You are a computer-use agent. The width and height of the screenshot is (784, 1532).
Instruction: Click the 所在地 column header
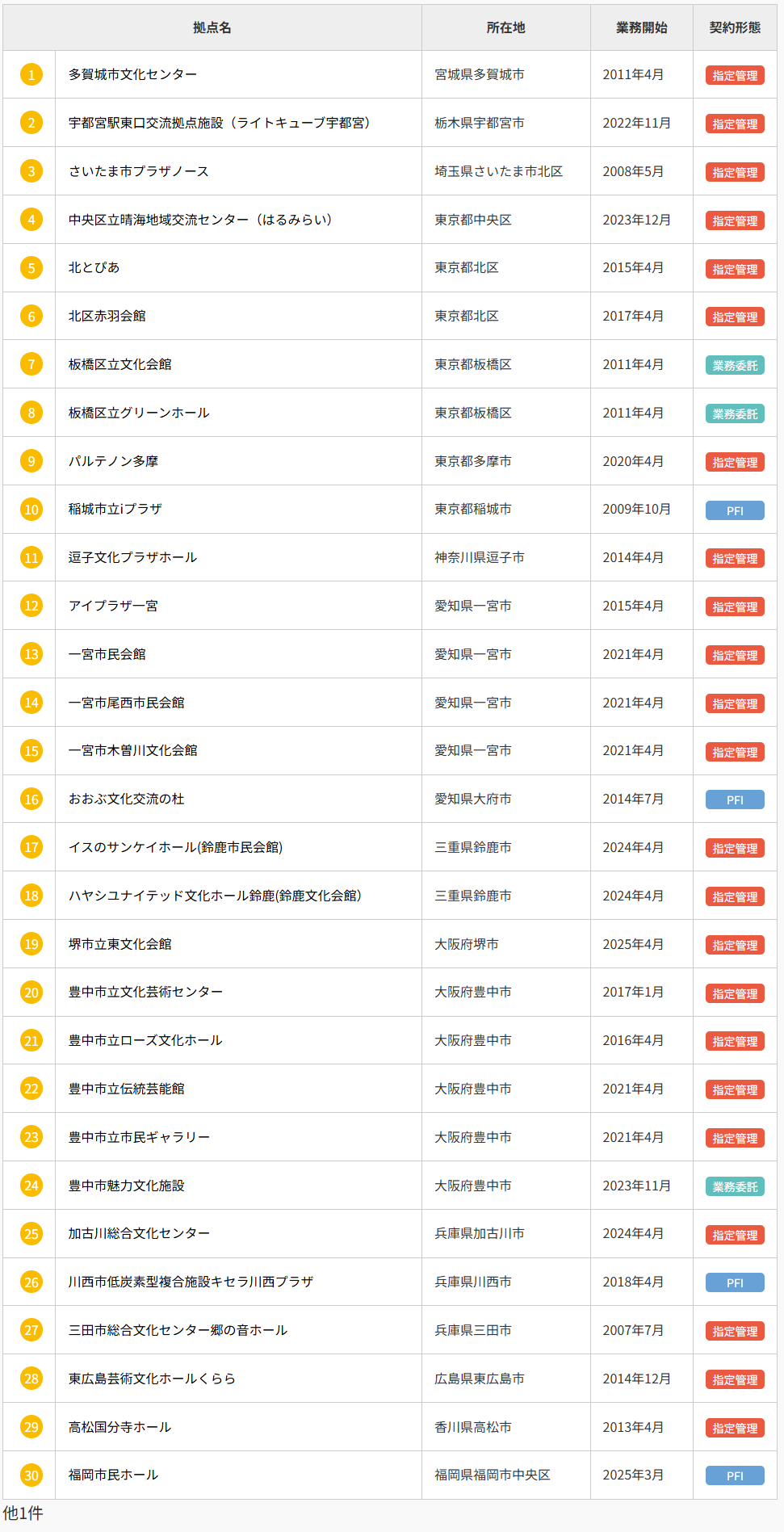(505, 27)
